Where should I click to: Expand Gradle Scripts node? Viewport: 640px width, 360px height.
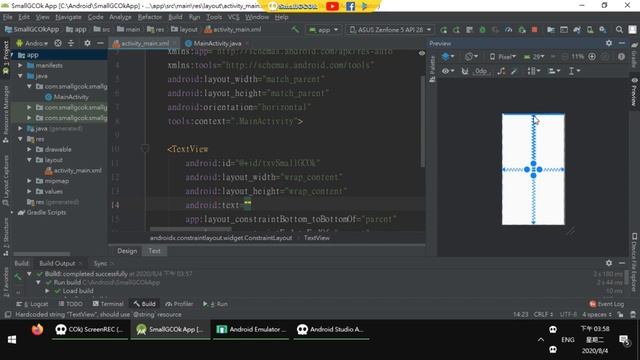point(12,213)
